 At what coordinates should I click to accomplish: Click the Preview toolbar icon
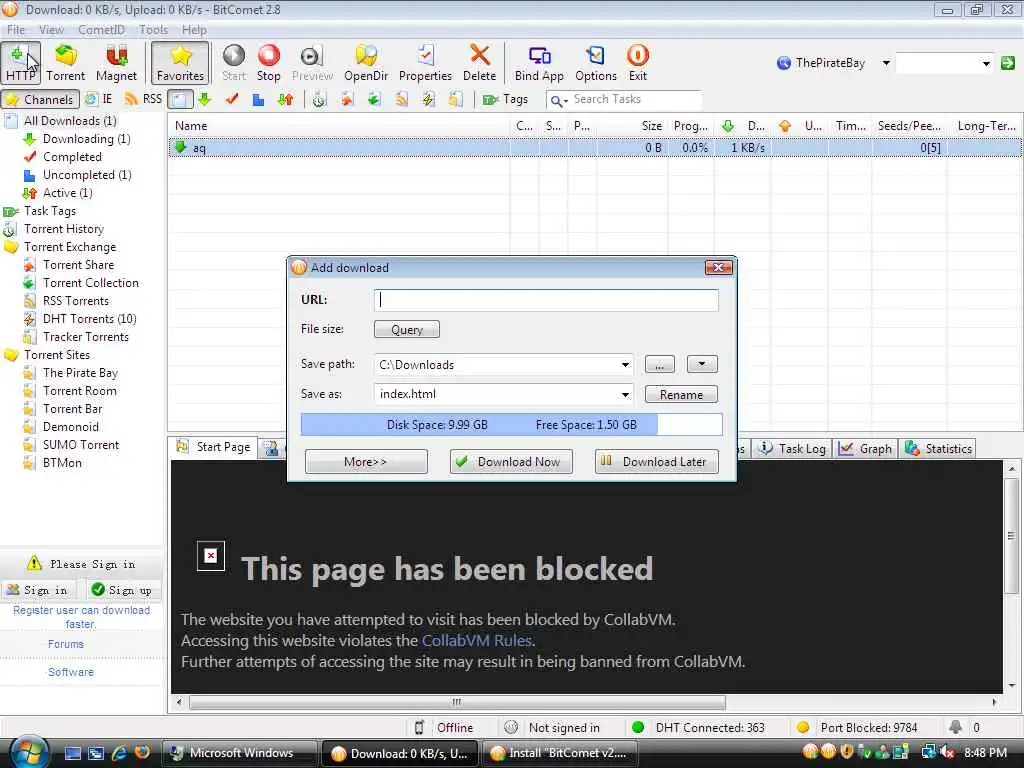pyautogui.click(x=312, y=63)
